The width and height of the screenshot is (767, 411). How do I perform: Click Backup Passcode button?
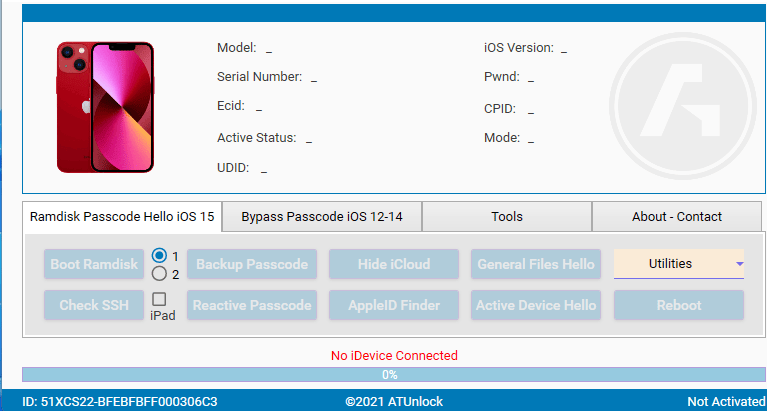pos(252,264)
